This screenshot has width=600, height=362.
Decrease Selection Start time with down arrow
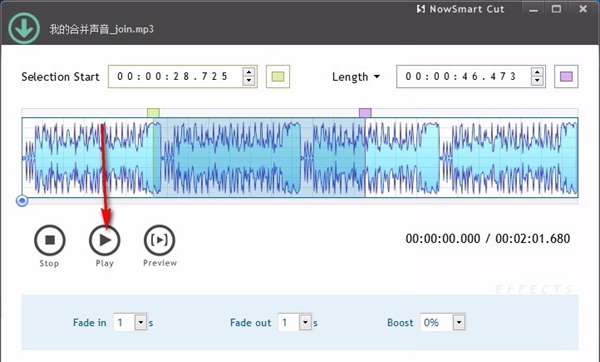249,81
